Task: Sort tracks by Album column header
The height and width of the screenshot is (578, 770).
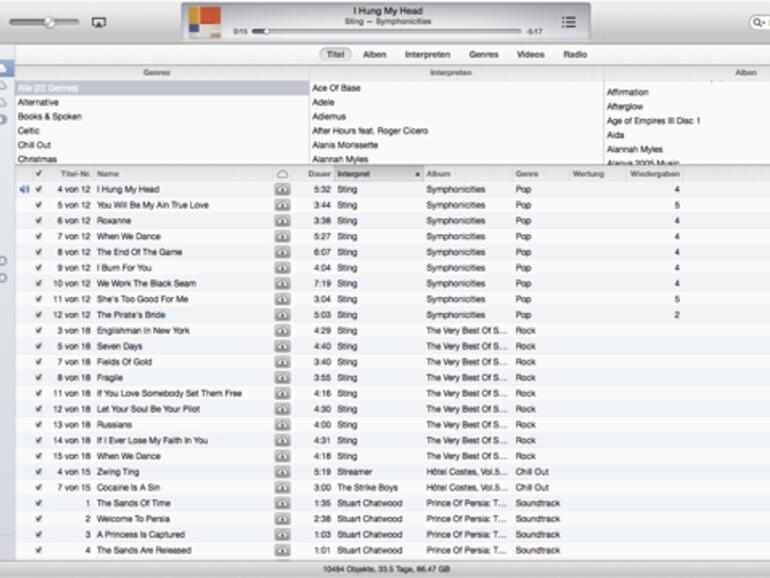Action: coord(439,174)
